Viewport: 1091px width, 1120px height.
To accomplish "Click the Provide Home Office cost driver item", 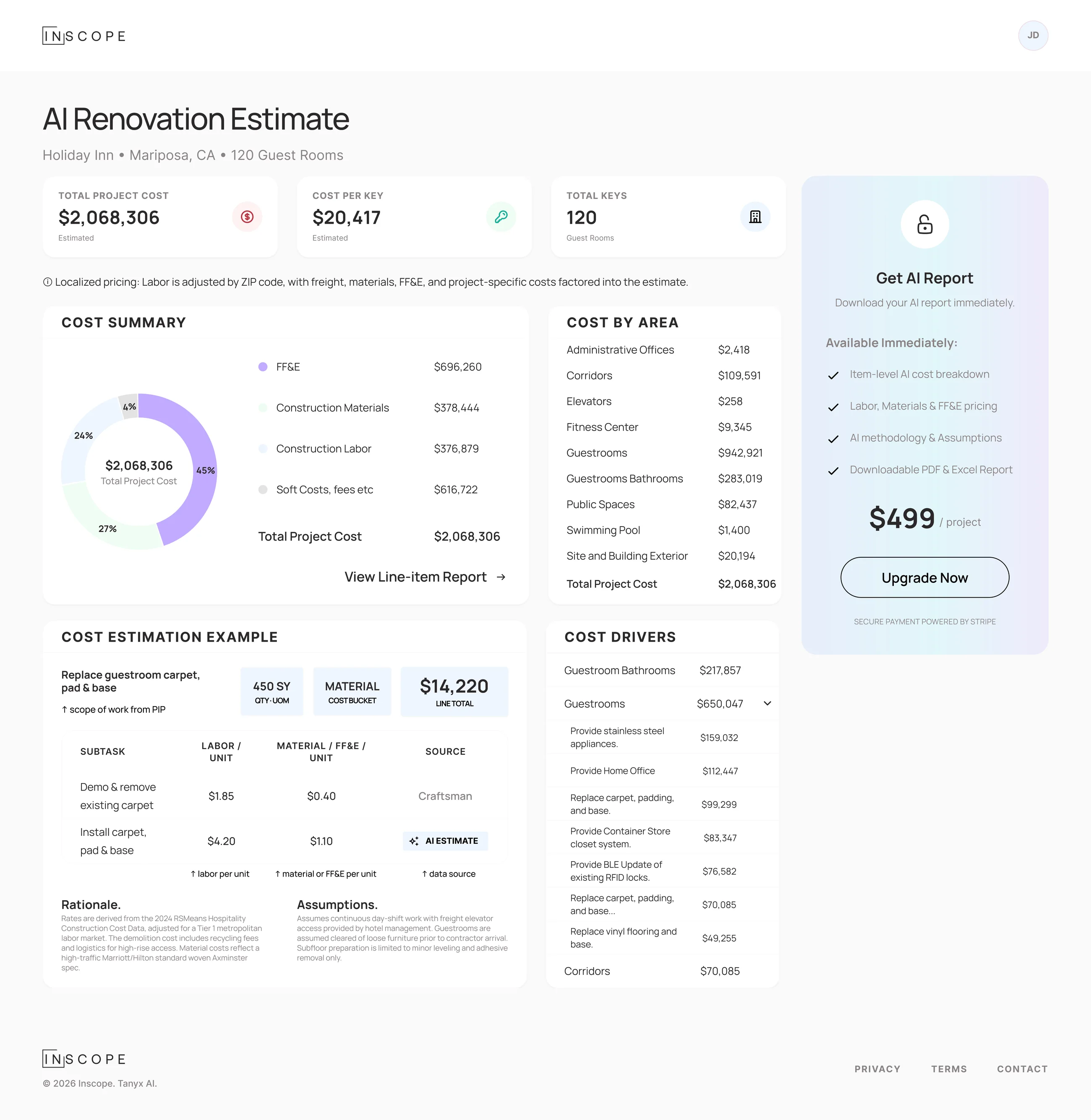I will tap(663, 771).
